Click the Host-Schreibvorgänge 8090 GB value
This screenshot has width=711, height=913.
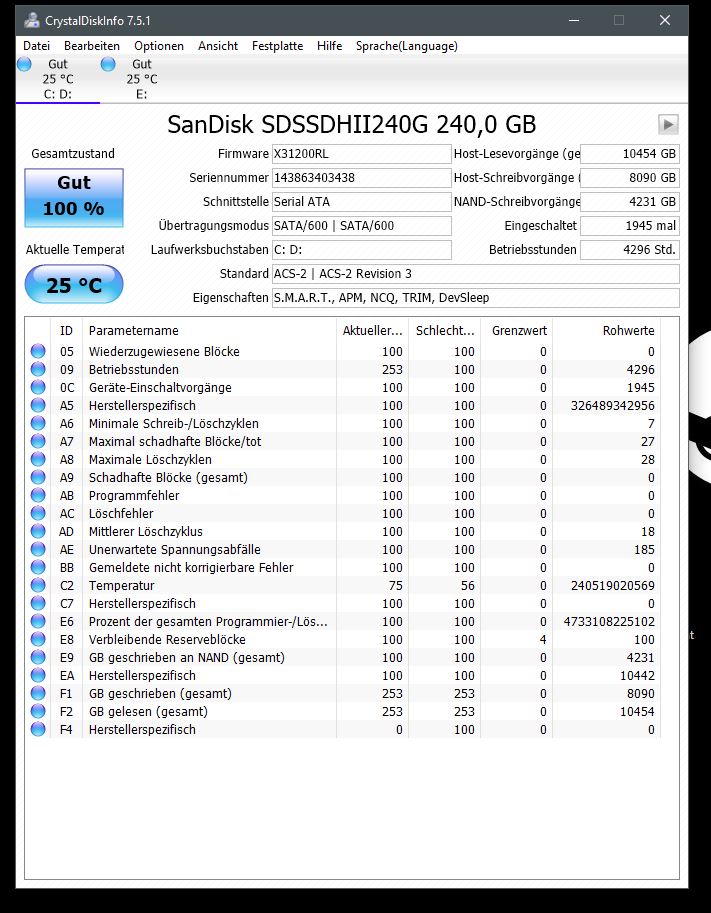point(630,178)
